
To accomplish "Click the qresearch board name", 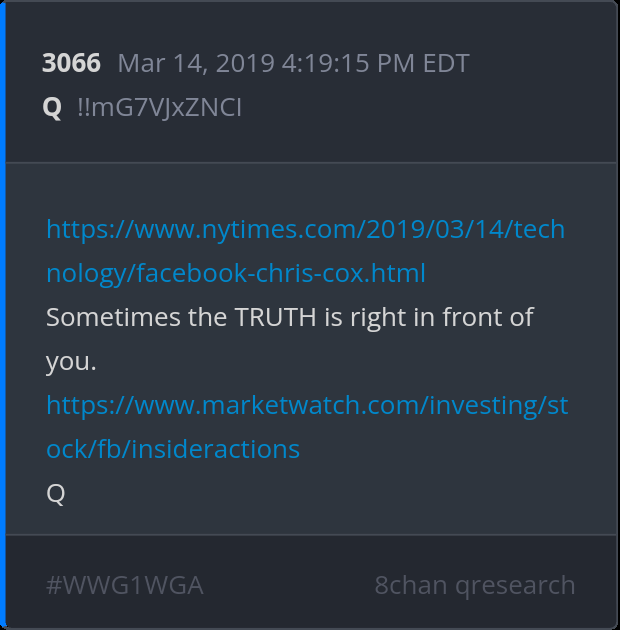I will (x=516, y=585).
